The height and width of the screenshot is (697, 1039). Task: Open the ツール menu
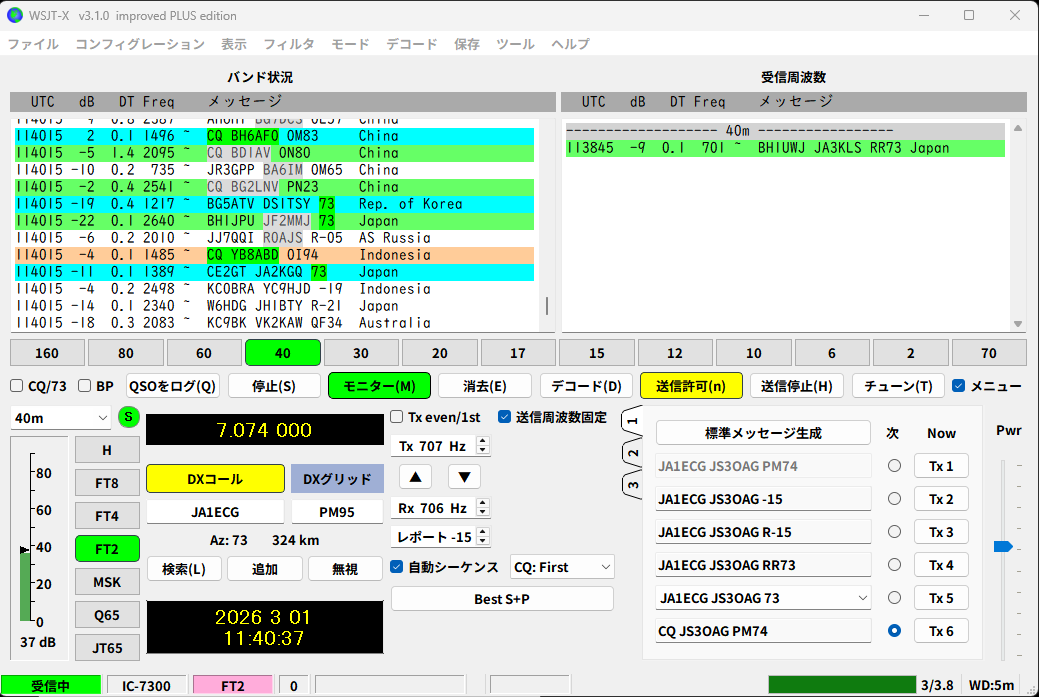tap(515, 44)
